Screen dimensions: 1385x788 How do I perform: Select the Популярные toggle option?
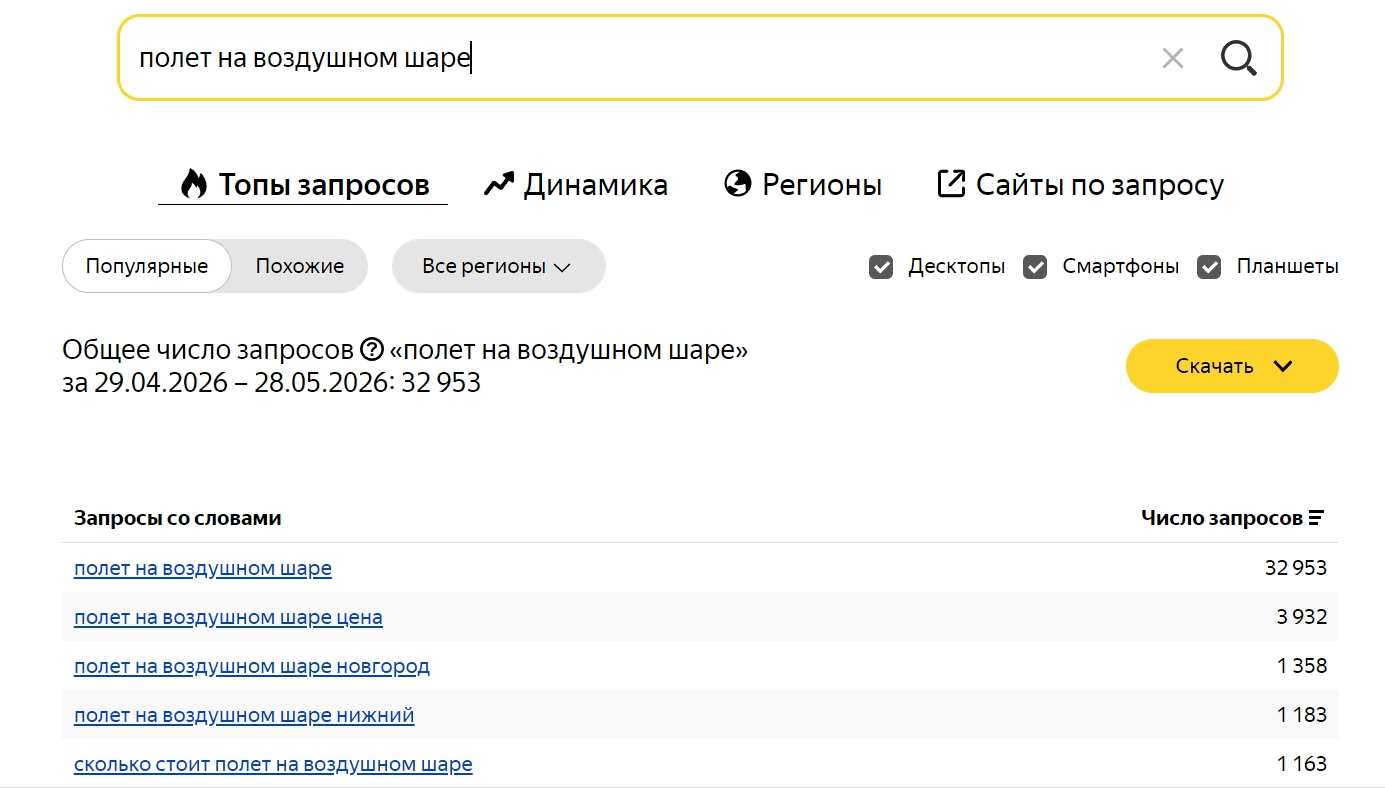pyautogui.click(x=147, y=266)
